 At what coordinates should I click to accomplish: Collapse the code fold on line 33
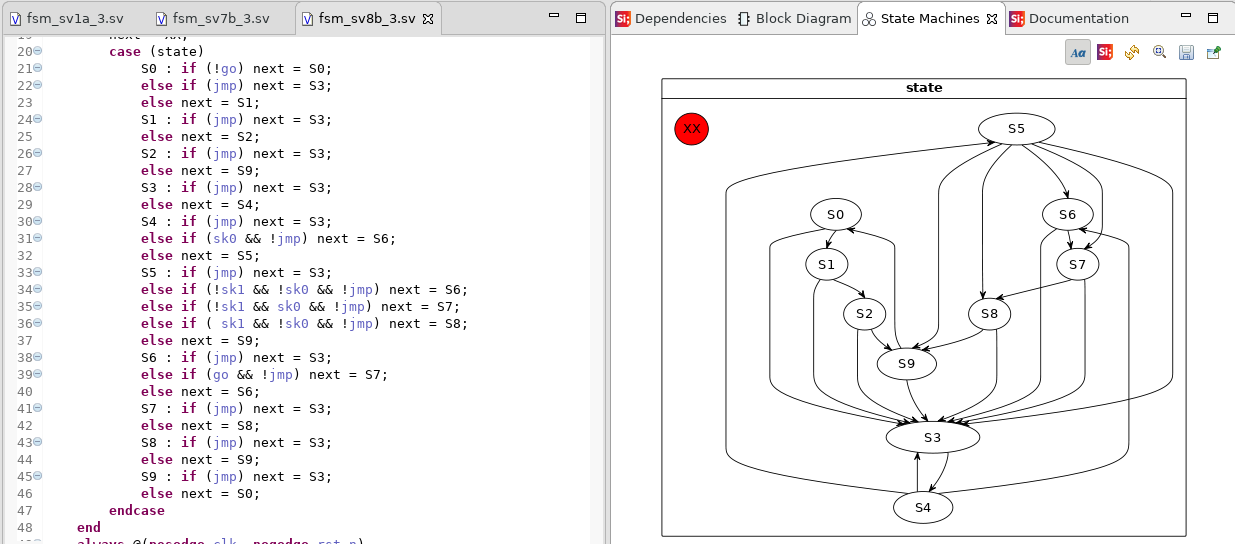37,272
